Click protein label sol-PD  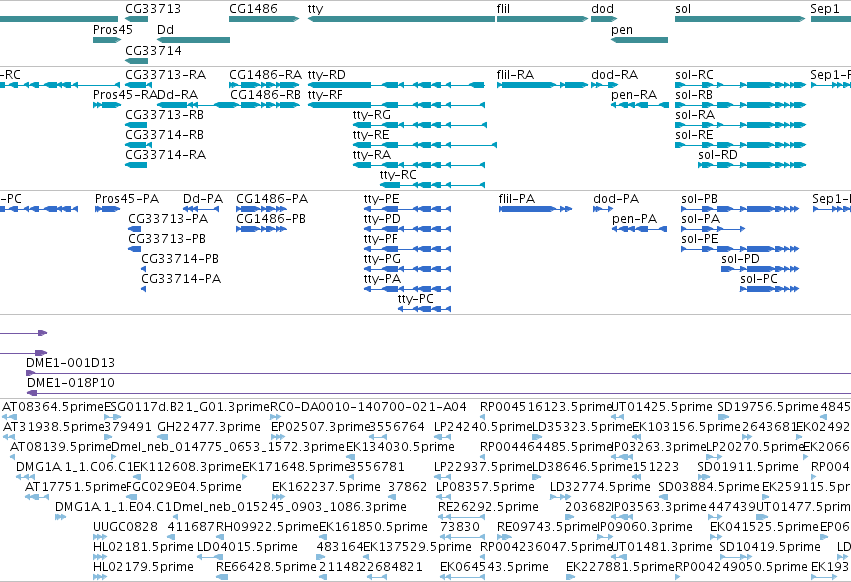coord(740,259)
